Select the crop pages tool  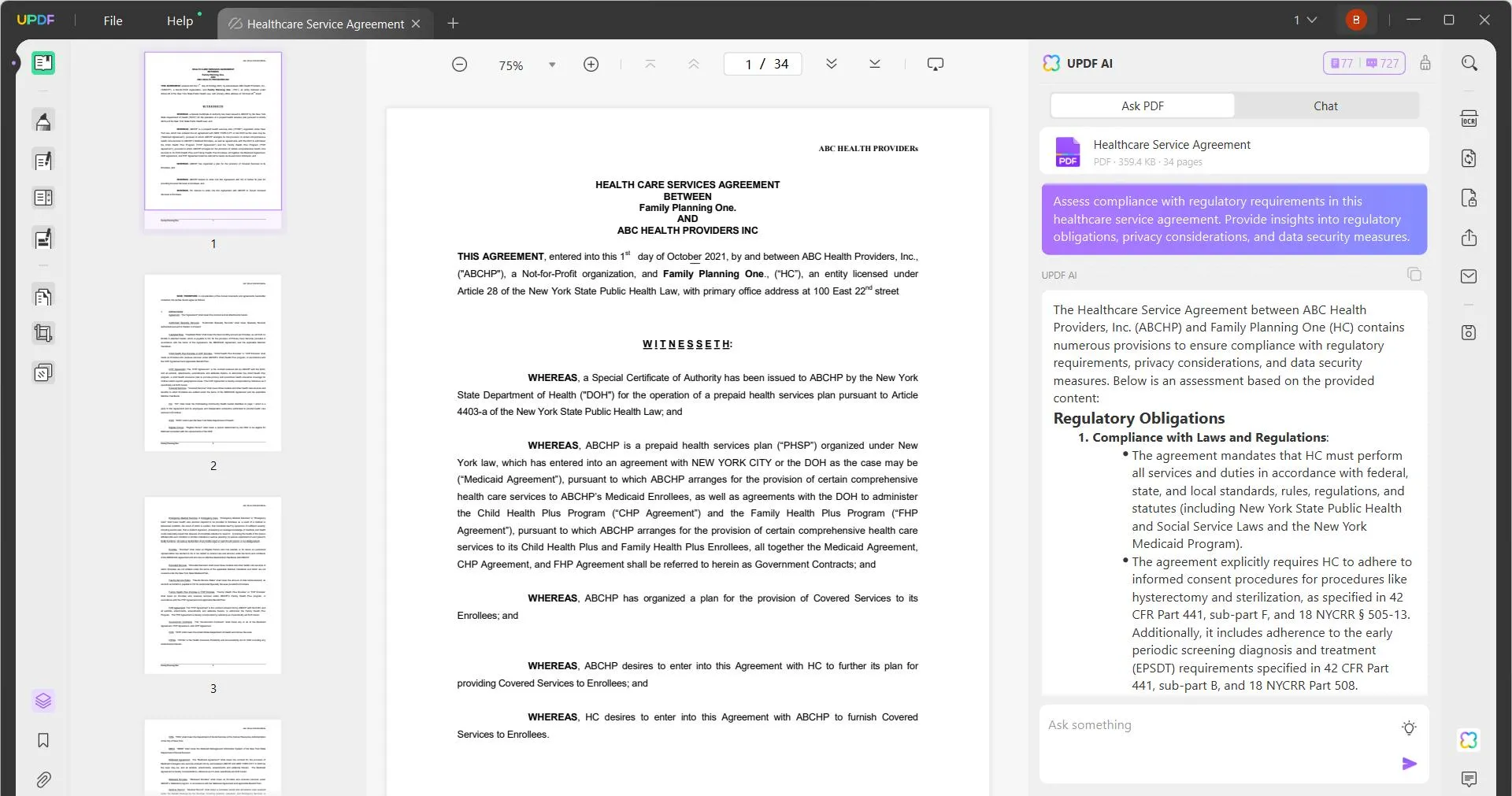point(43,332)
